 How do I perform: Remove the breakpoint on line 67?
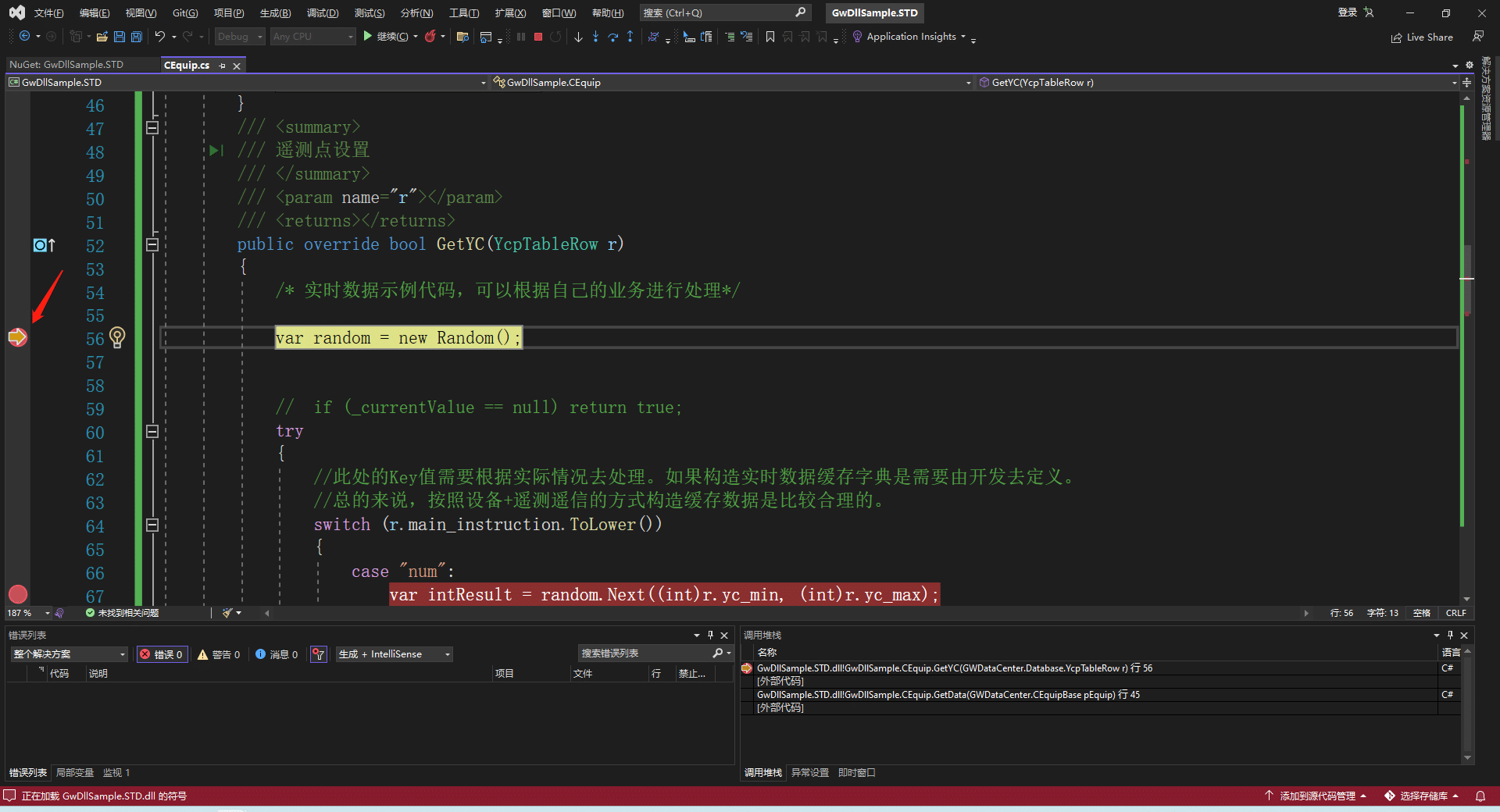click(17, 594)
